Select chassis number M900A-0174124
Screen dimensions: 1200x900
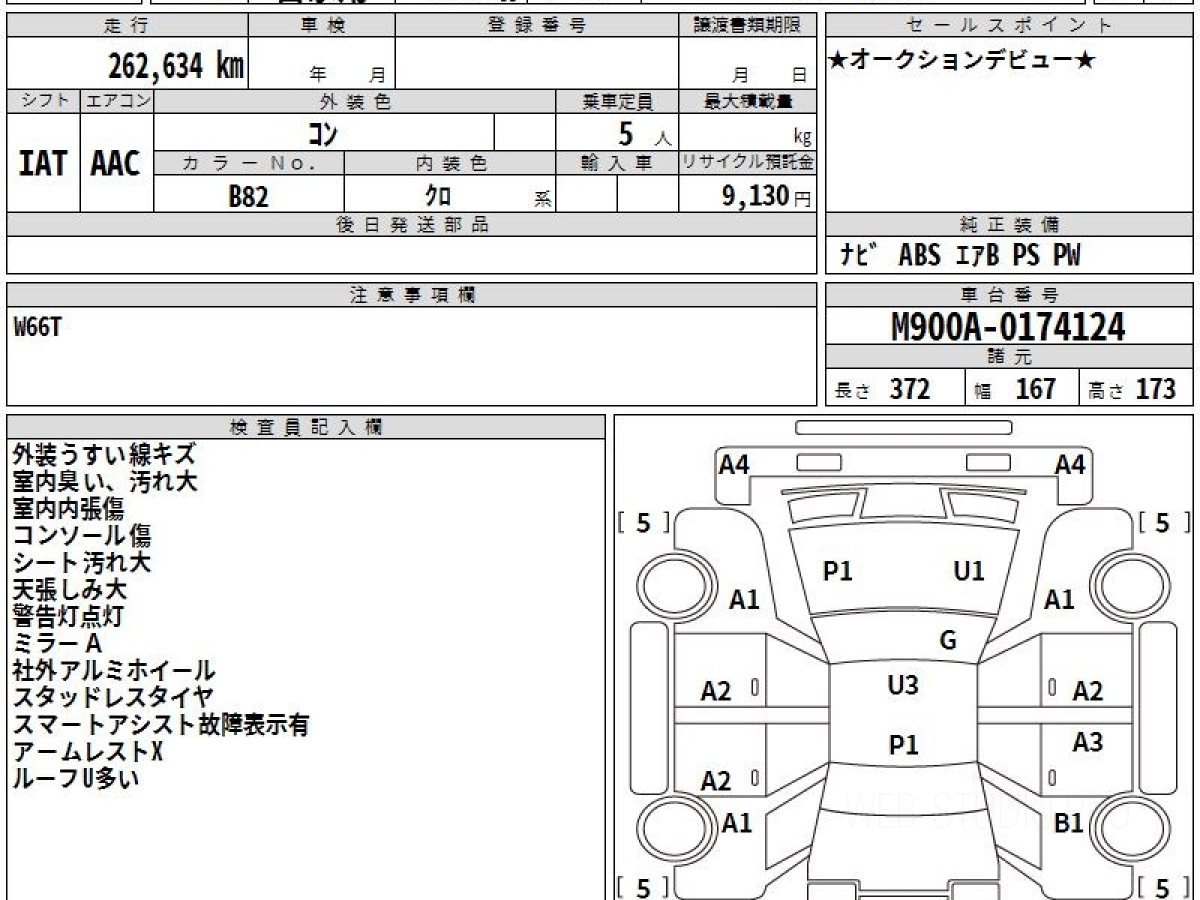tap(1008, 327)
